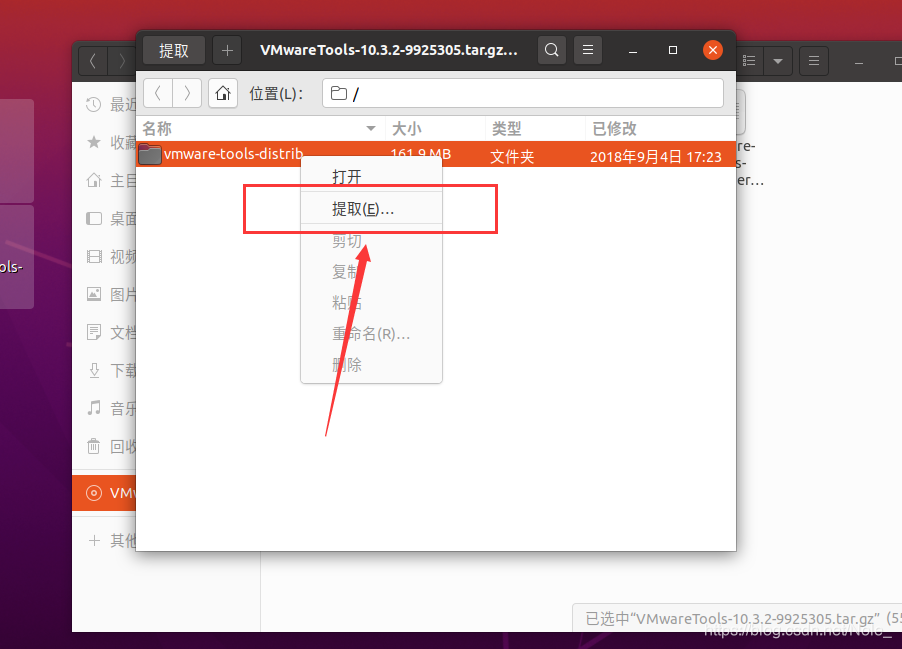This screenshot has height=649, width=902.
Task: Minimize the archive manager window
Action: coord(633,51)
